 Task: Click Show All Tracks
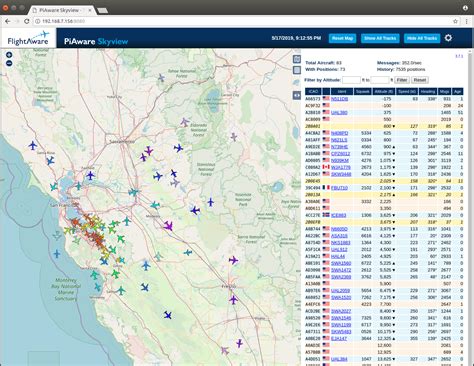380,38
